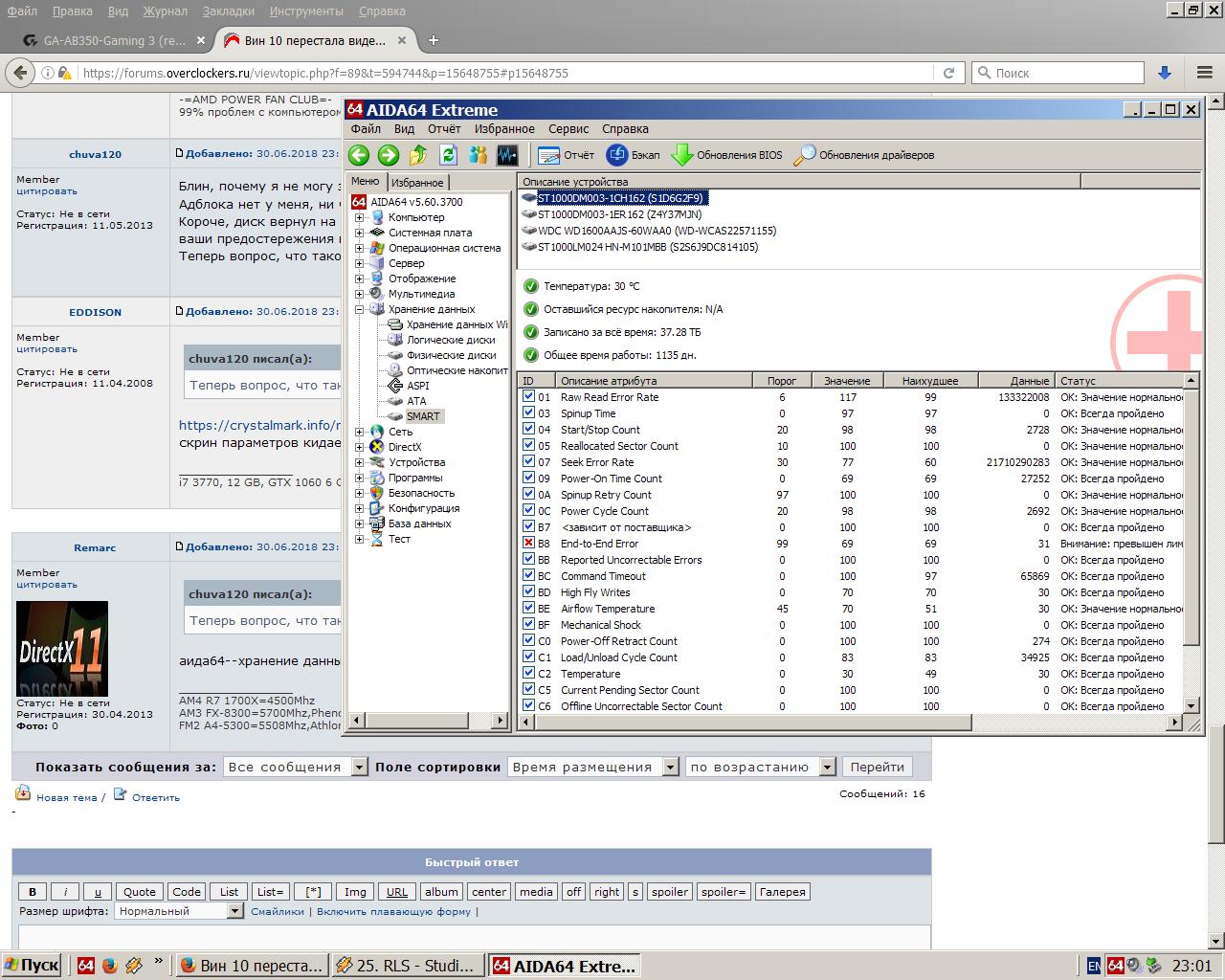Click Включить плавающую форму link
This screenshot has width=1225, height=980.
click(x=393, y=911)
